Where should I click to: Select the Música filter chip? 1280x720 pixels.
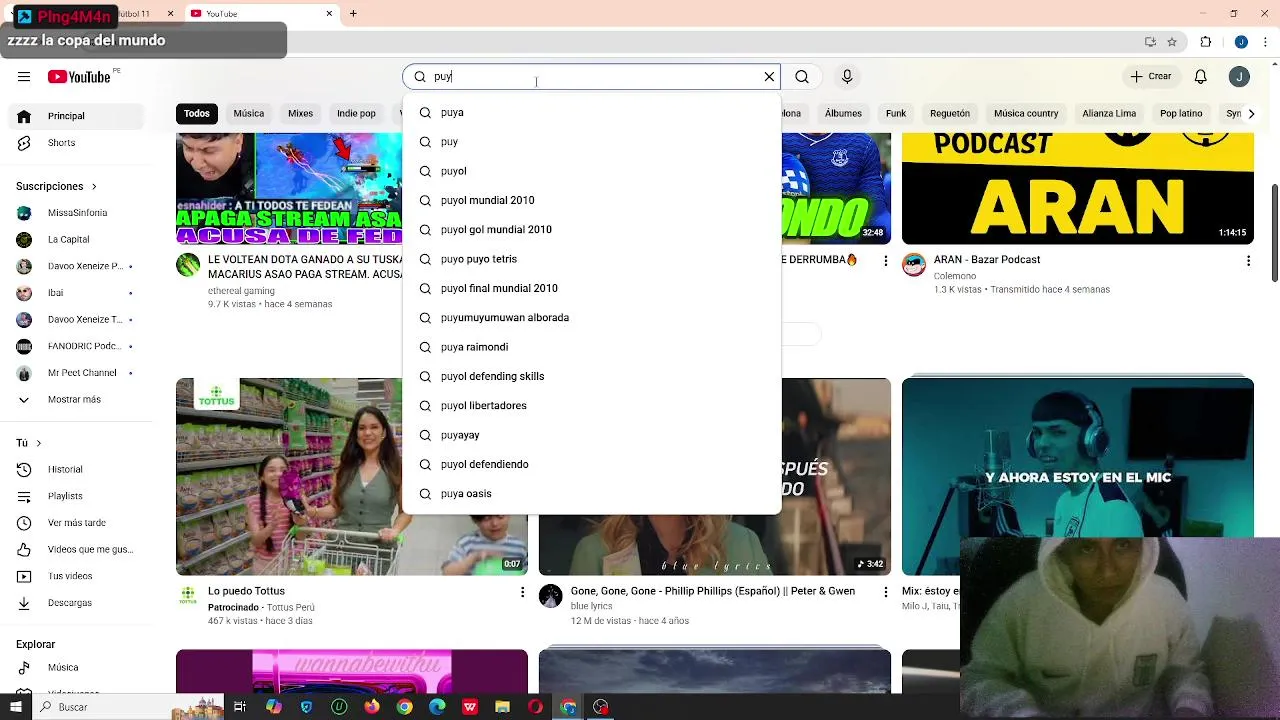[249, 113]
